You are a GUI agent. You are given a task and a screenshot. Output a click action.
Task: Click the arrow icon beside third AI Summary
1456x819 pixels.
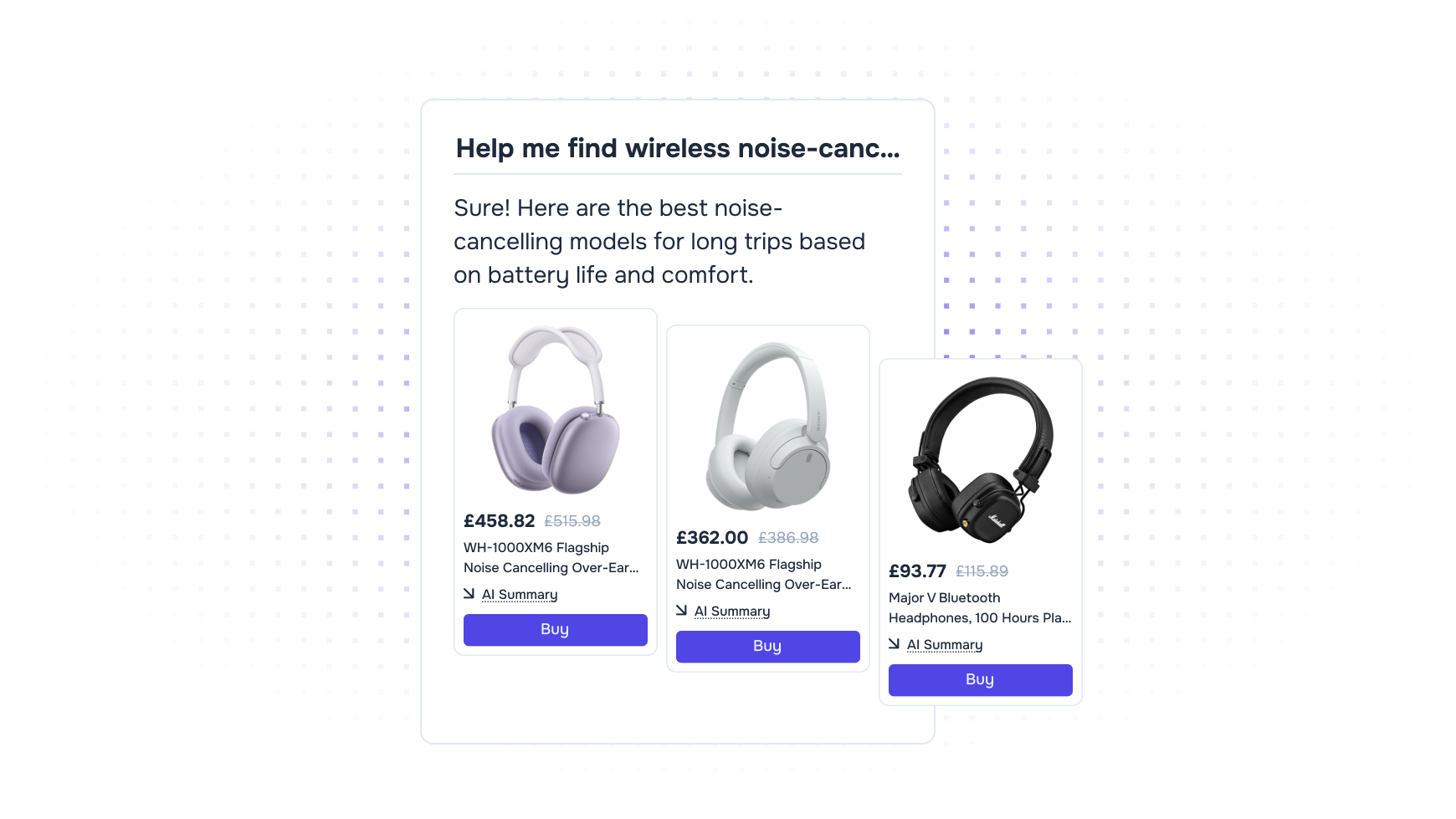click(894, 643)
